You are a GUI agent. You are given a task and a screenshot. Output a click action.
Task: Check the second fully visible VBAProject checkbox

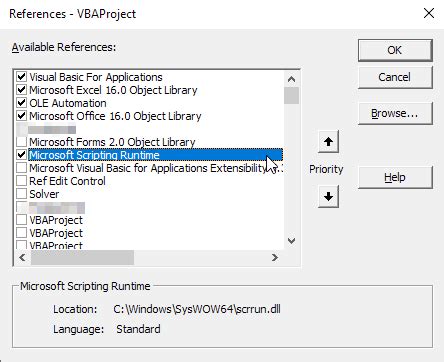pyautogui.click(x=22, y=233)
